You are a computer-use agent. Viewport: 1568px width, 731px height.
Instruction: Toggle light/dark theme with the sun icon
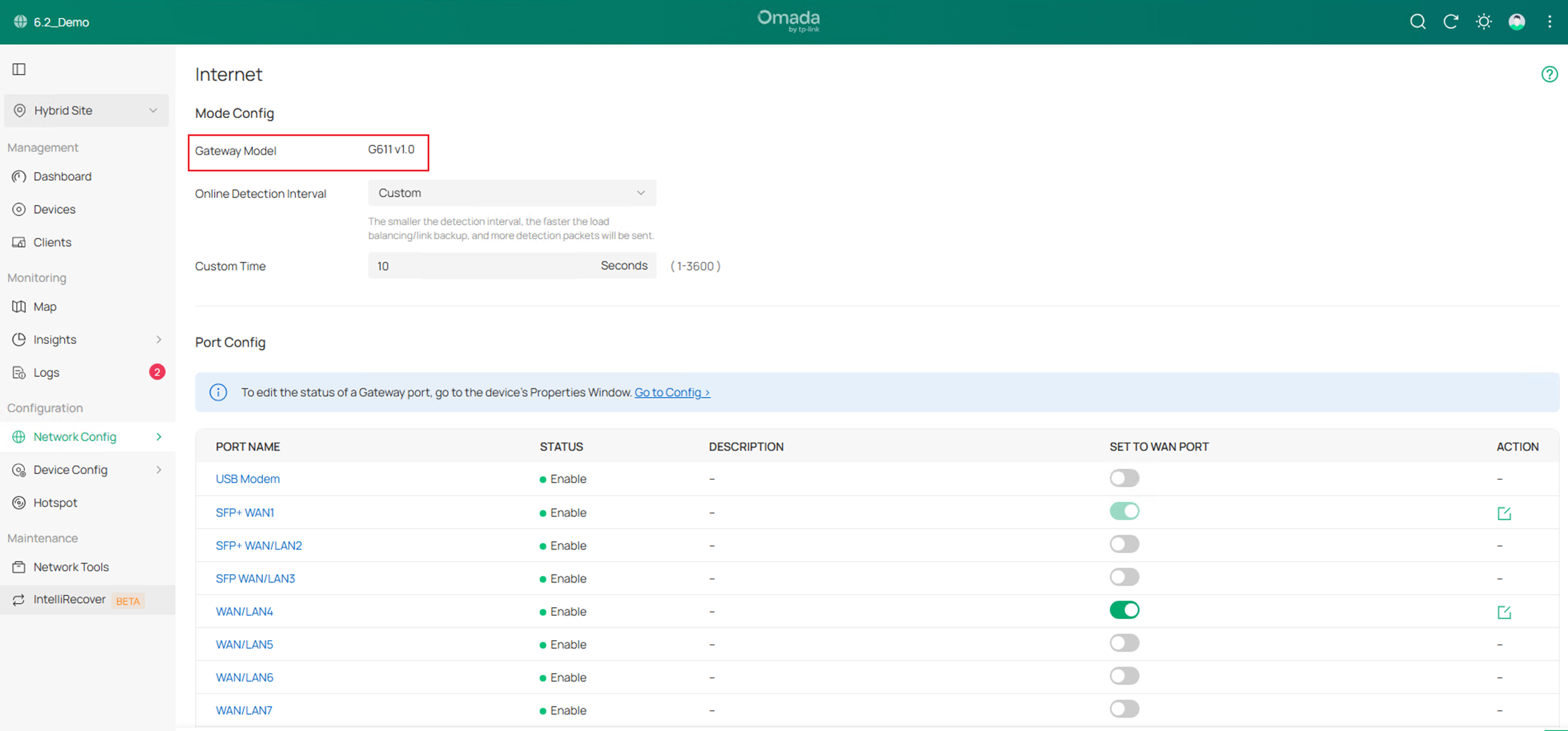point(1484,22)
